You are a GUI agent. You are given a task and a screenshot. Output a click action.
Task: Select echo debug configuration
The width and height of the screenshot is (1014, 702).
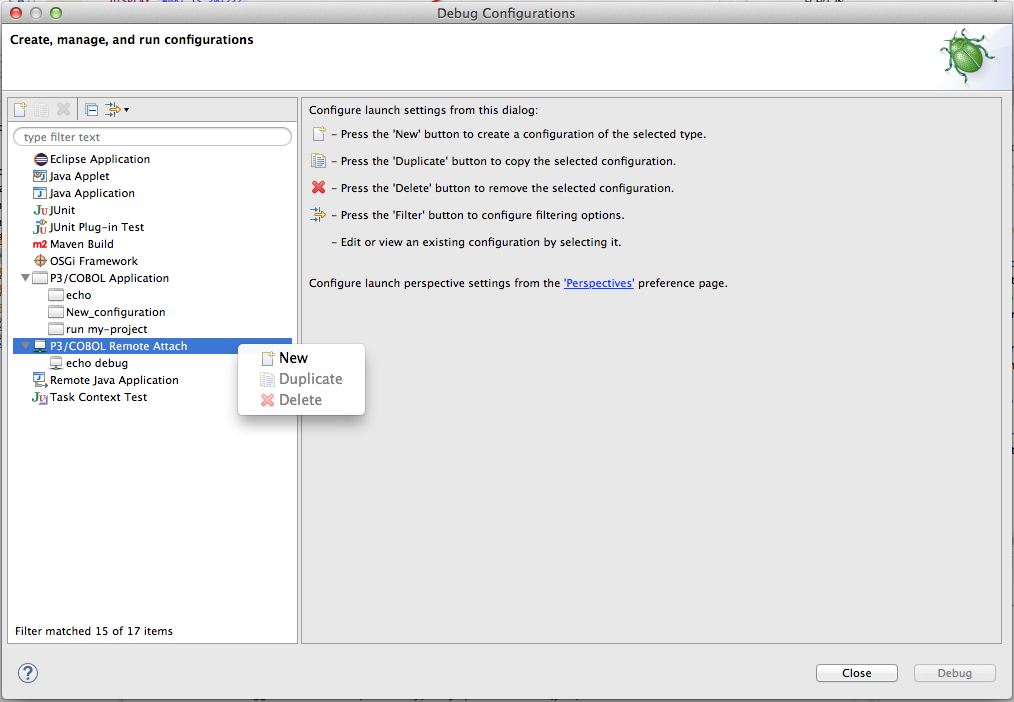click(96, 363)
